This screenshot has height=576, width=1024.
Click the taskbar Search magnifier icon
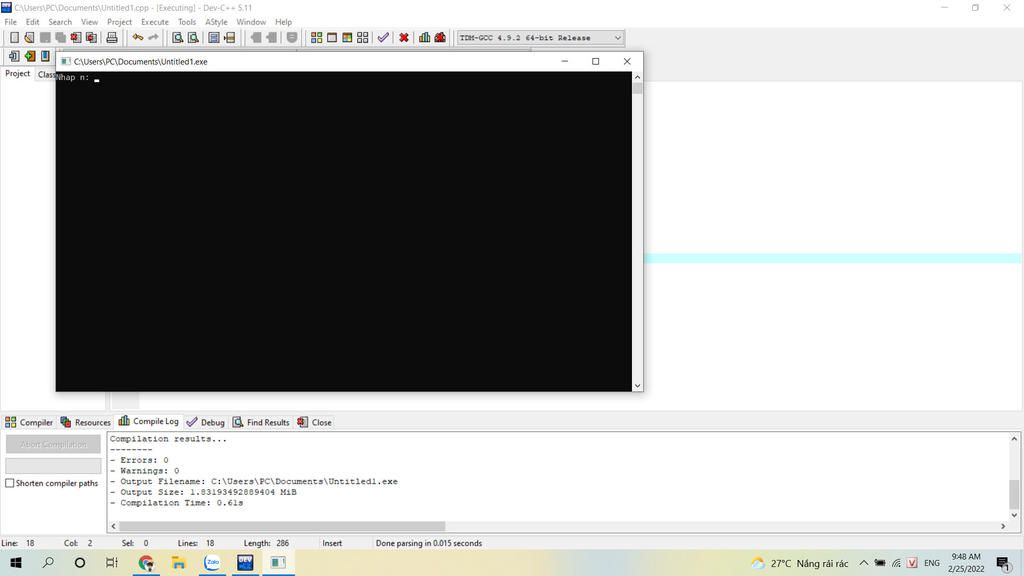48,562
